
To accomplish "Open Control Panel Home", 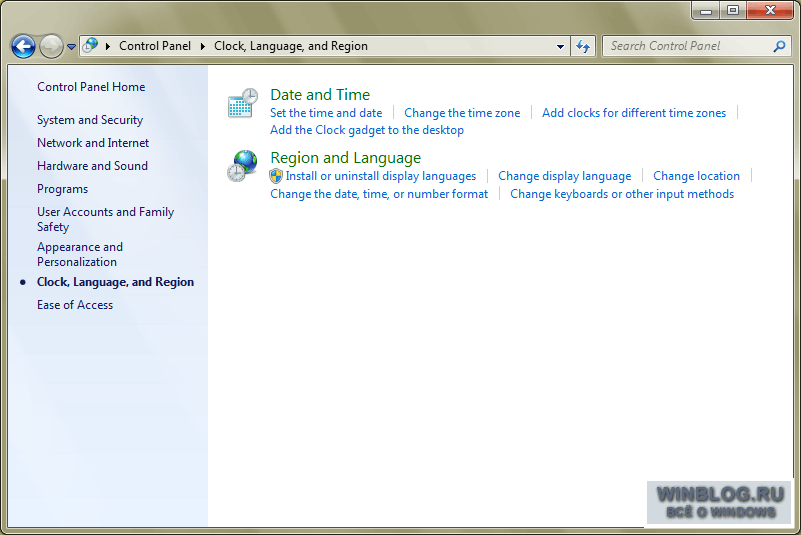I will 91,87.
